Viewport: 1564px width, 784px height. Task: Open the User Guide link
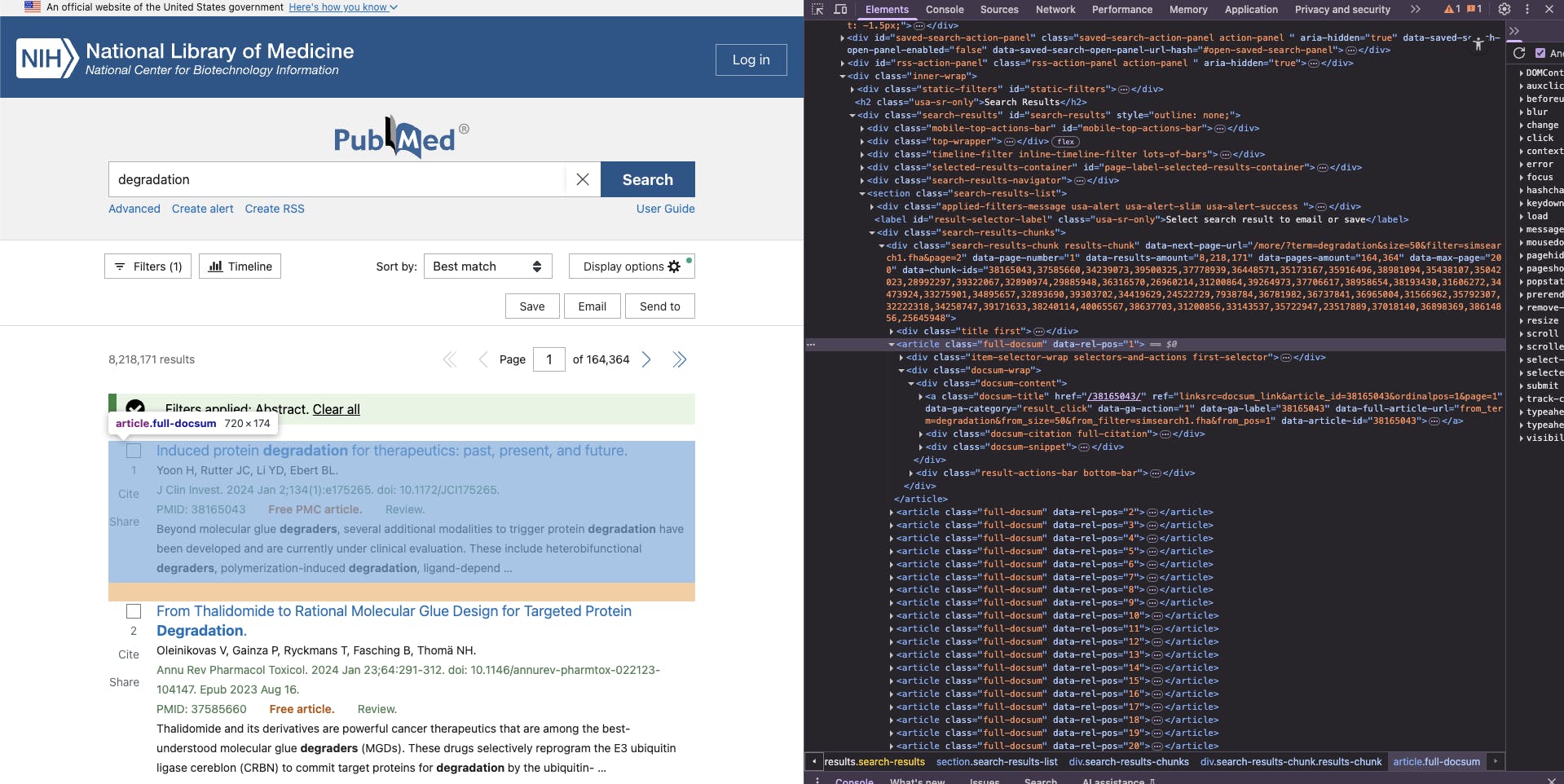(x=666, y=209)
